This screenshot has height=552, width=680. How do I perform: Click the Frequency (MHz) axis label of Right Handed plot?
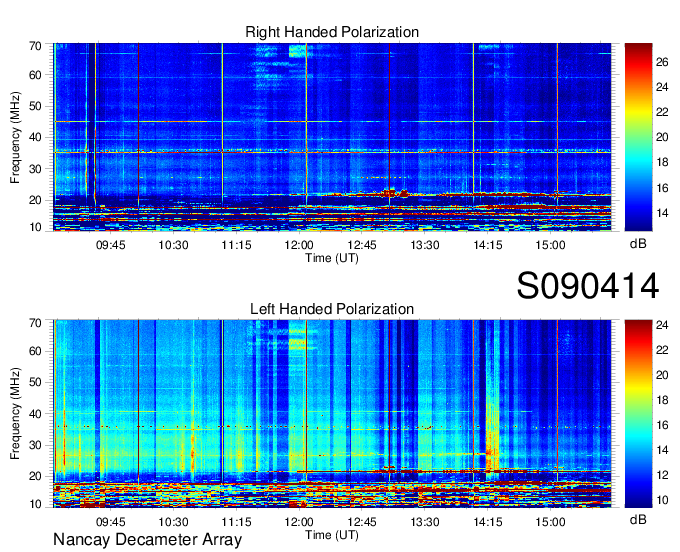[15, 137]
